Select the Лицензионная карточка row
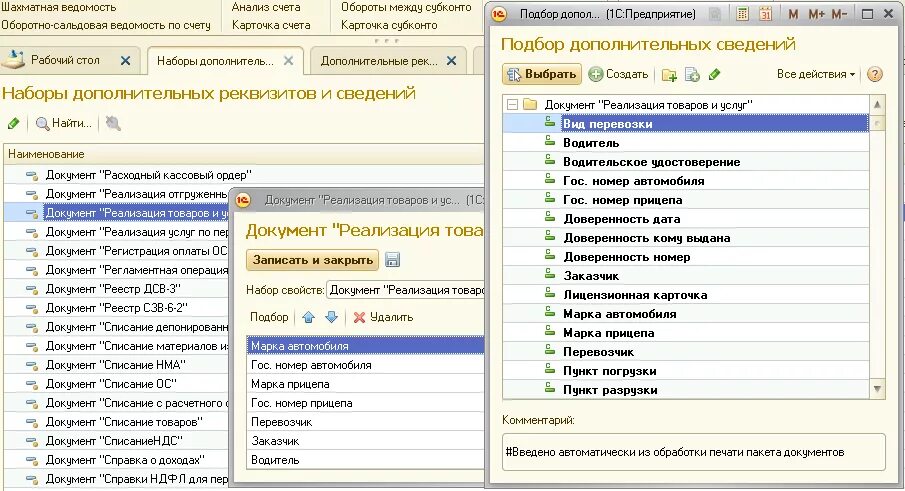The width and height of the screenshot is (905, 491). (x=685, y=295)
